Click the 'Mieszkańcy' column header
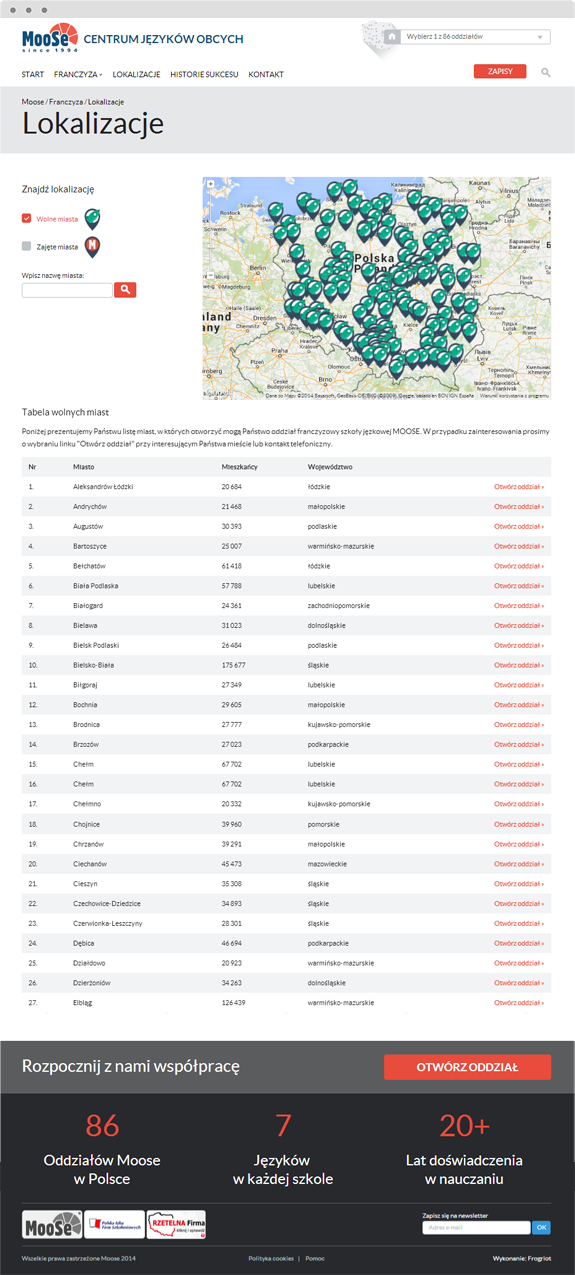Viewport: 575px width, 1275px height. (240, 467)
